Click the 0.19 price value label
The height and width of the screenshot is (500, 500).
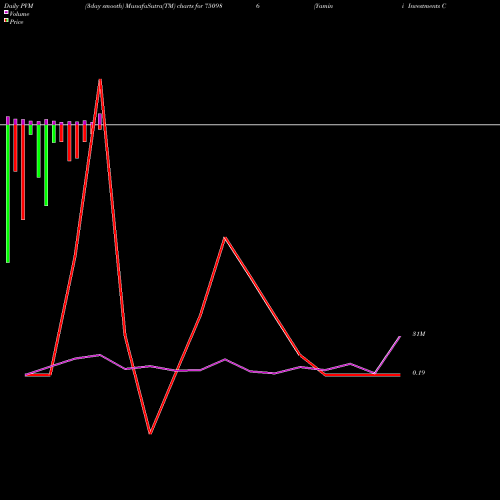tap(419, 373)
